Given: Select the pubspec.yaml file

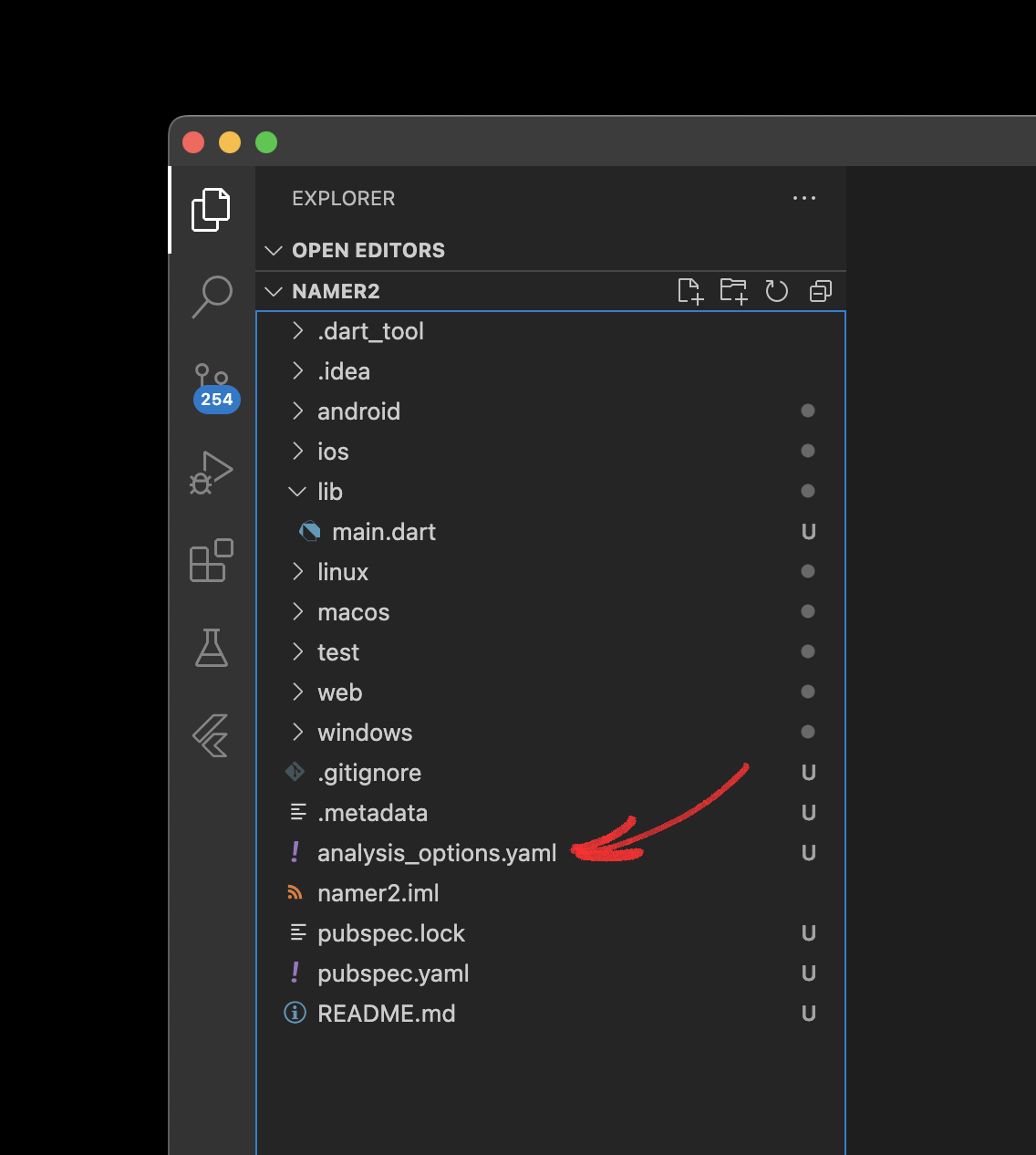Looking at the screenshot, I should click(392, 973).
